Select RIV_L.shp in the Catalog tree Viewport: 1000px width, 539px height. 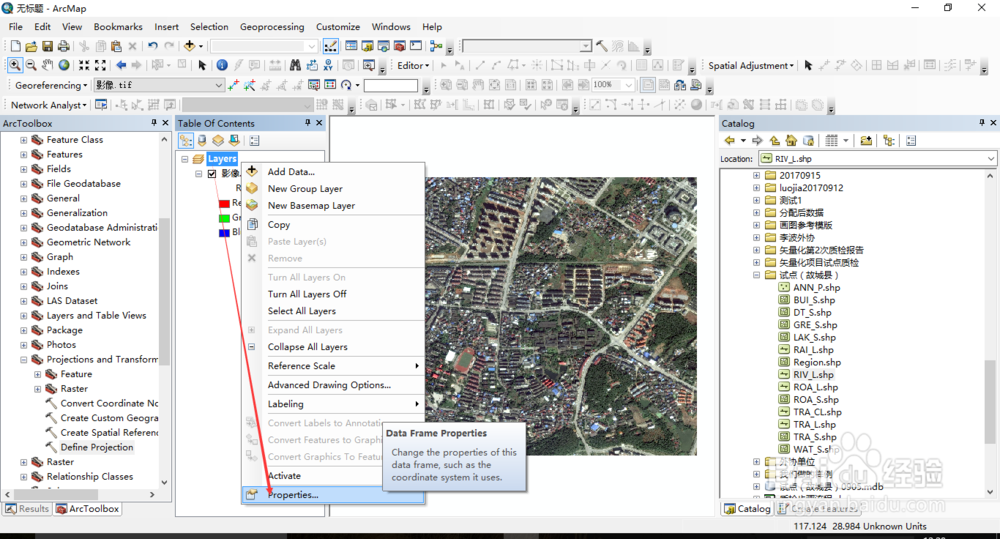pyautogui.click(x=813, y=375)
